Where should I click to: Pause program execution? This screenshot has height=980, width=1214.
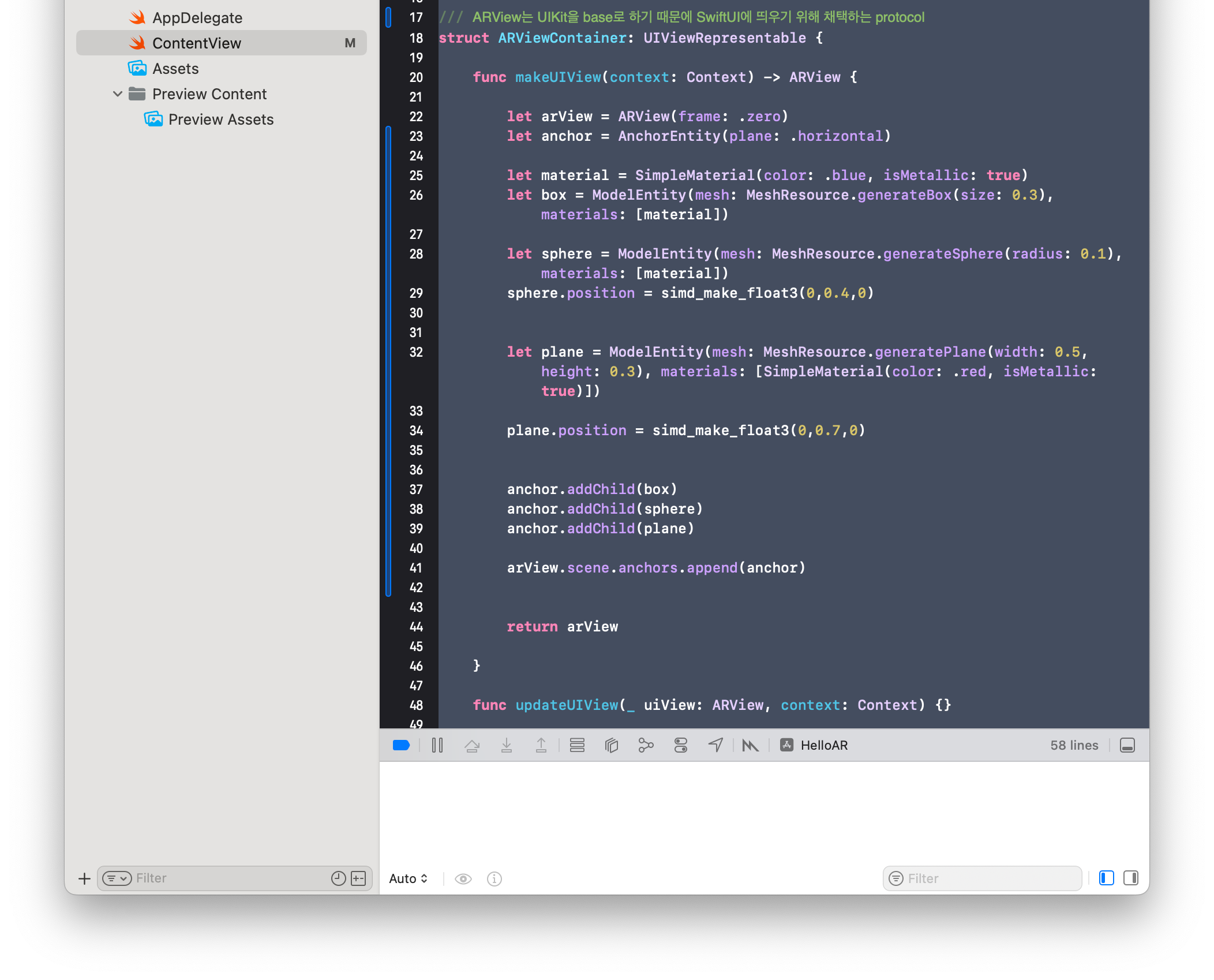click(437, 745)
